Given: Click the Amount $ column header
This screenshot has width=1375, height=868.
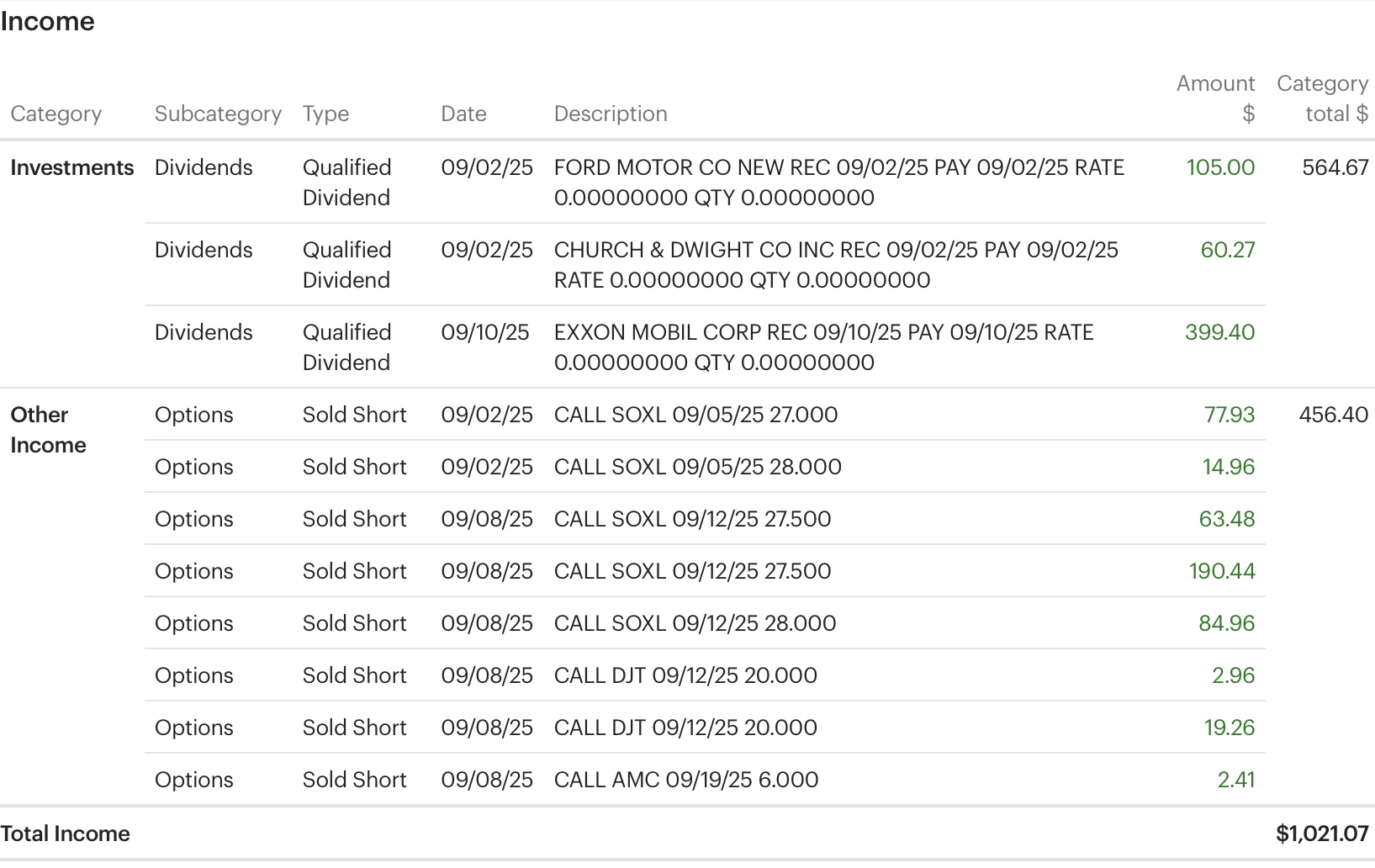Looking at the screenshot, I should pyautogui.click(x=1215, y=98).
